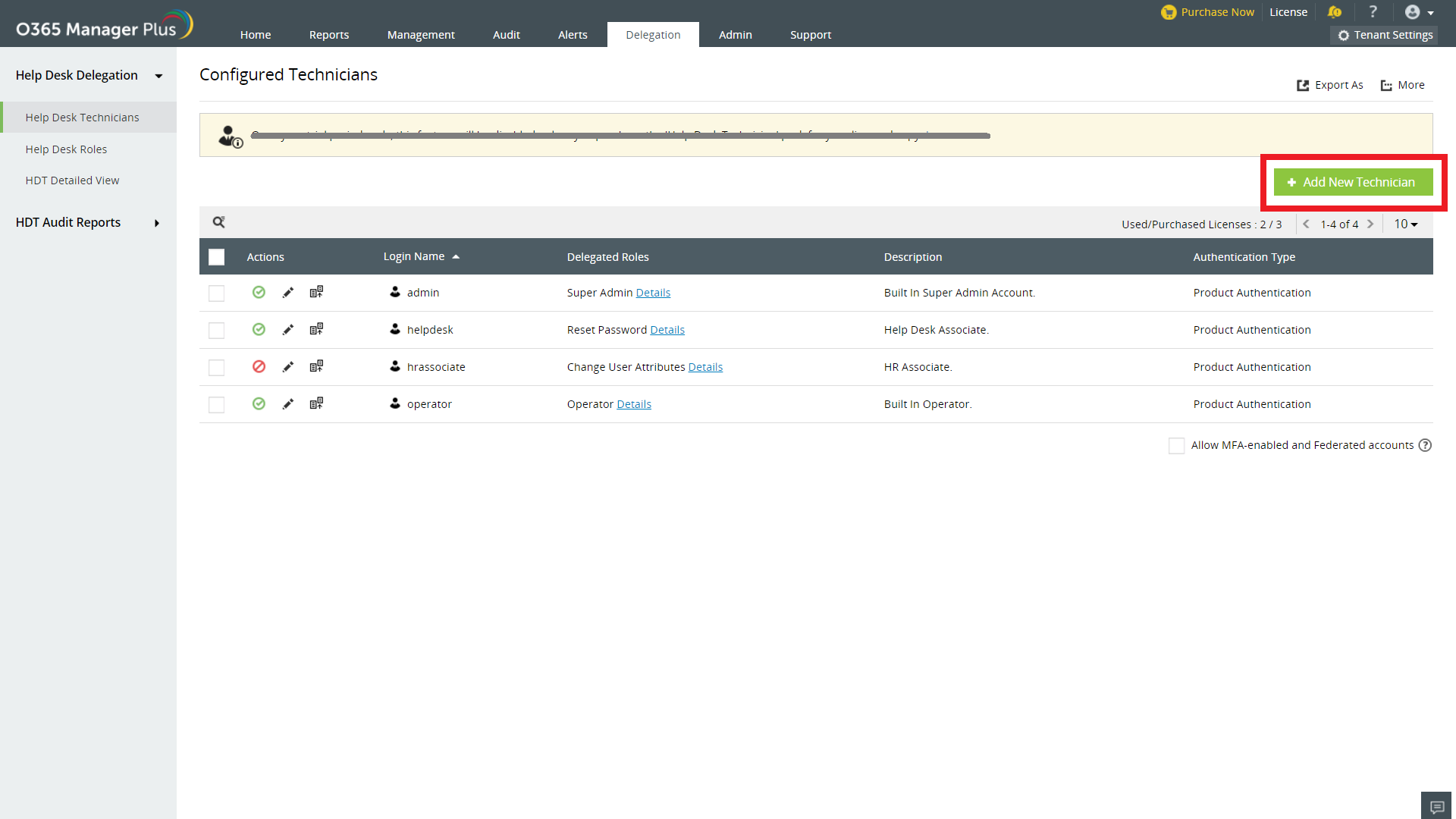Viewport: 1456px width, 819px height.
Task: Click the notification bell icon in header
Action: 1335,12
